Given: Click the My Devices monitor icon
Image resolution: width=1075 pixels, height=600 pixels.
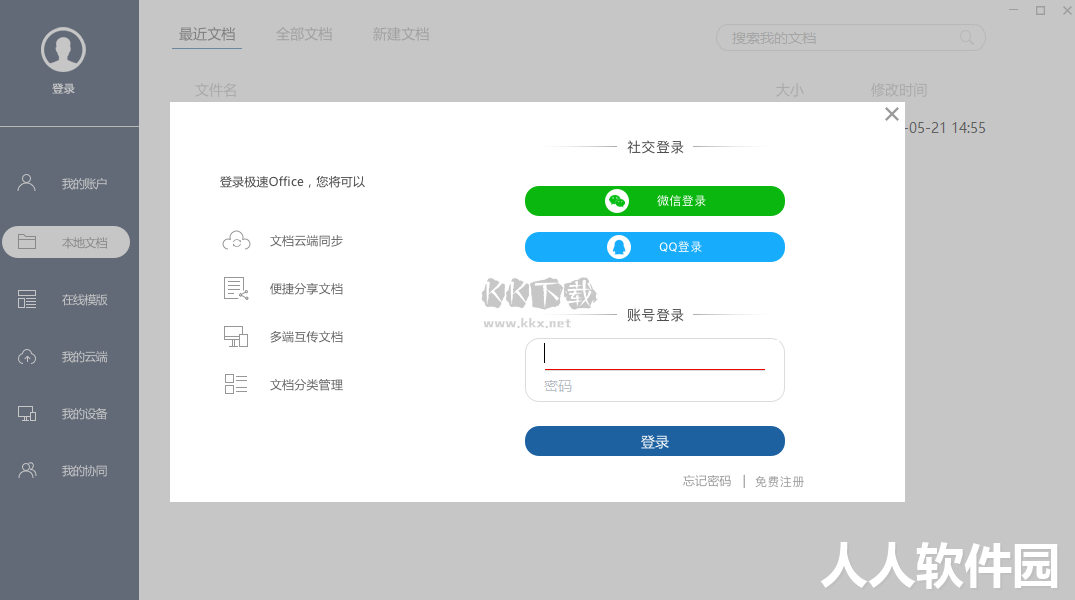Looking at the screenshot, I should (27, 413).
